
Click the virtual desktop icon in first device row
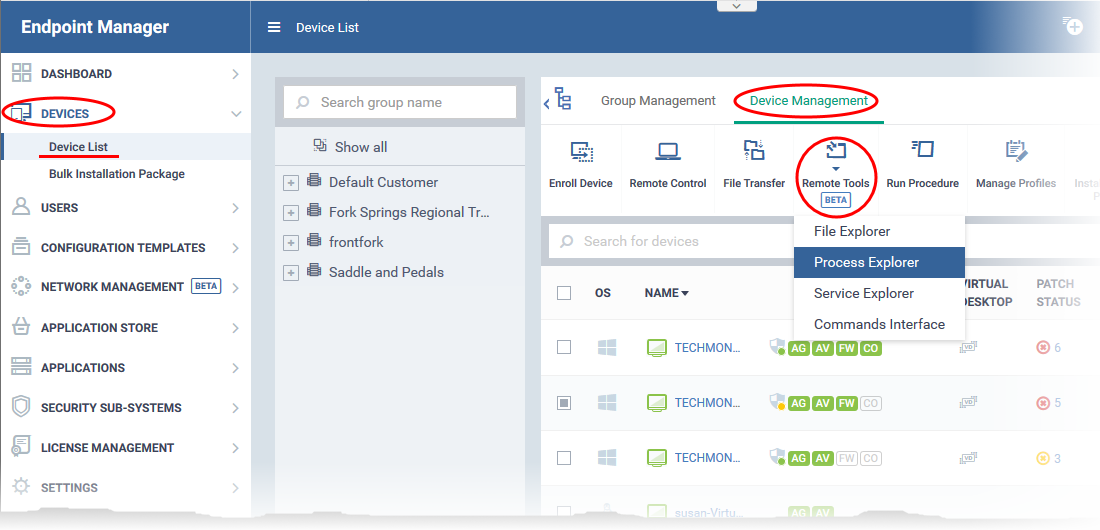968,347
